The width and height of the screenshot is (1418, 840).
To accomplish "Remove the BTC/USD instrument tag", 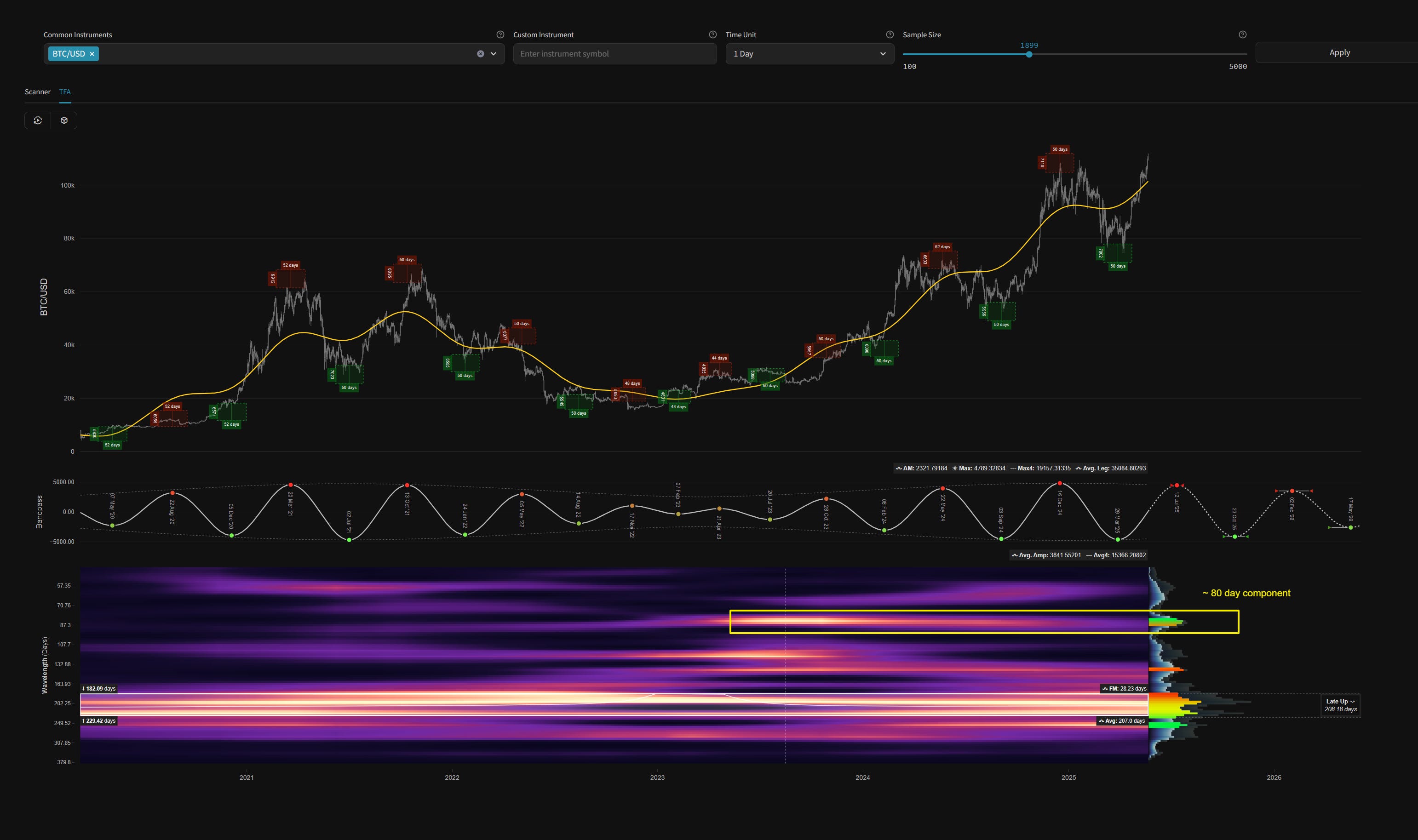I will coord(92,53).
